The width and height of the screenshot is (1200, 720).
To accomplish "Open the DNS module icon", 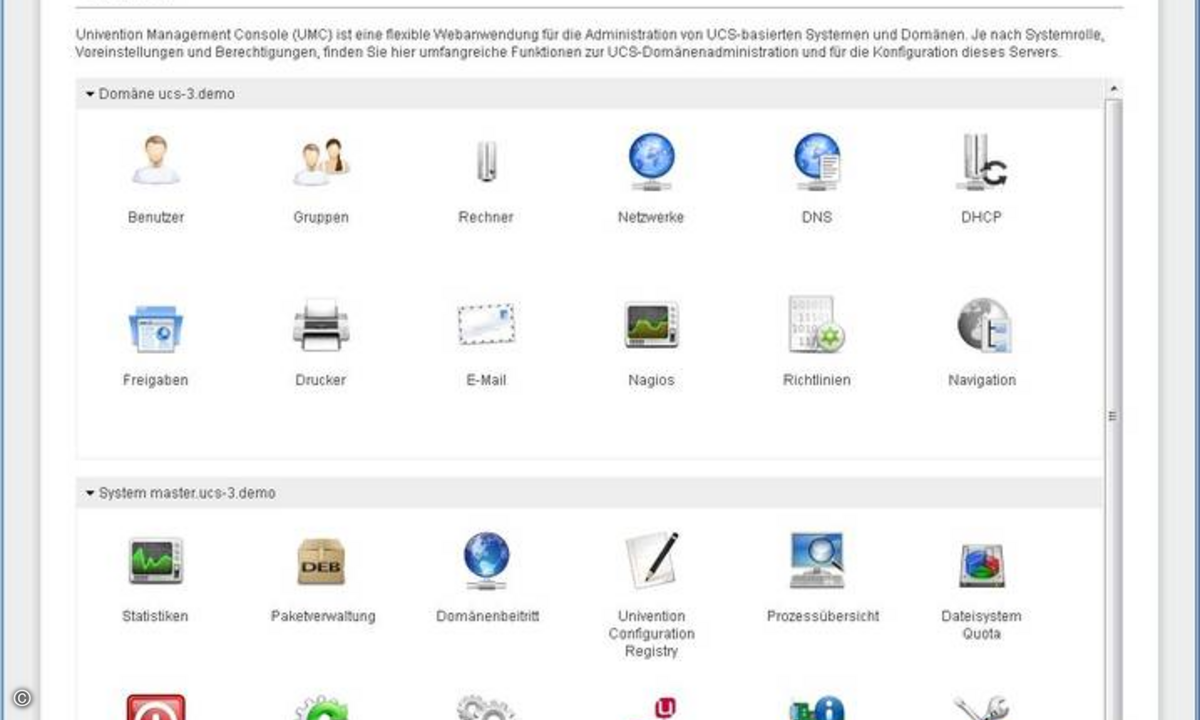I will tap(817, 161).
